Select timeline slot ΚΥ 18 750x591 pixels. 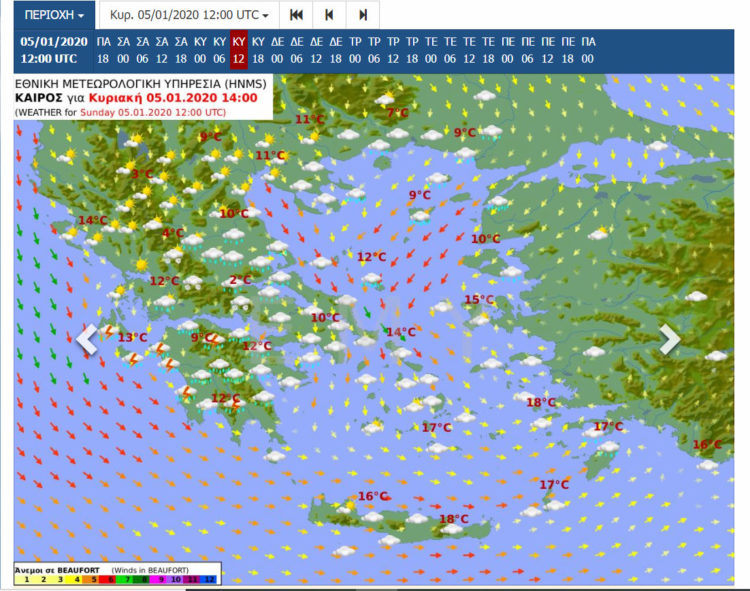(x=258, y=50)
